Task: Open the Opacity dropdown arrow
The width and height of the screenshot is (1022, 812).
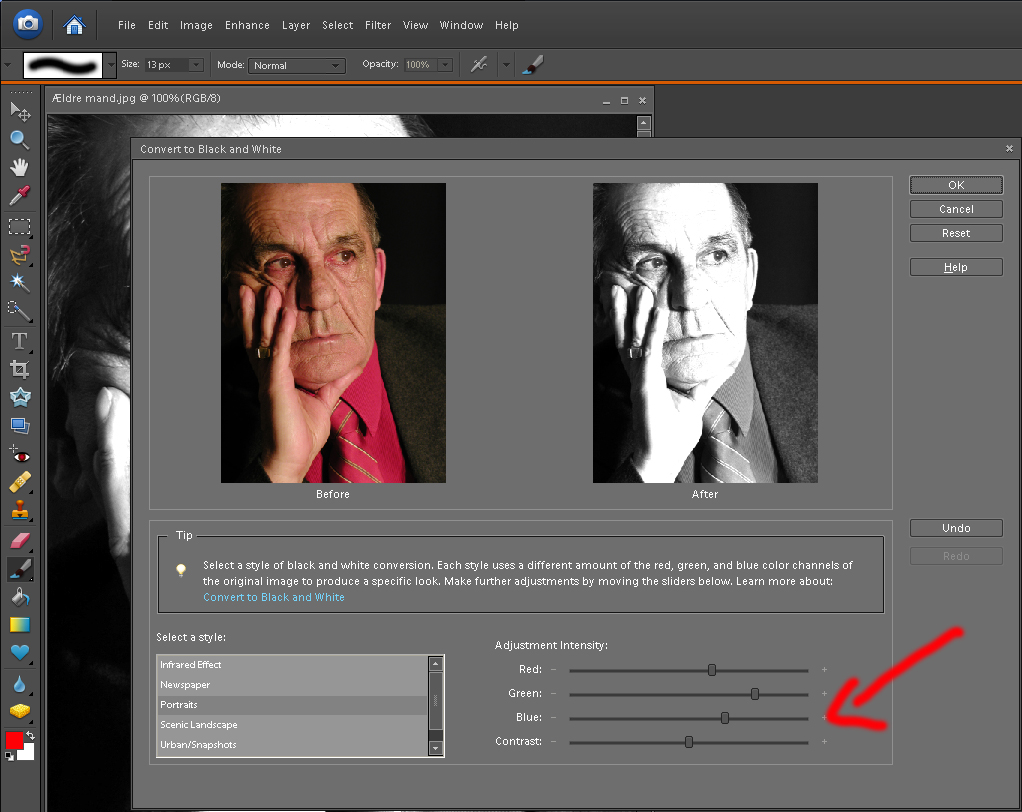Action: (x=444, y=65)
